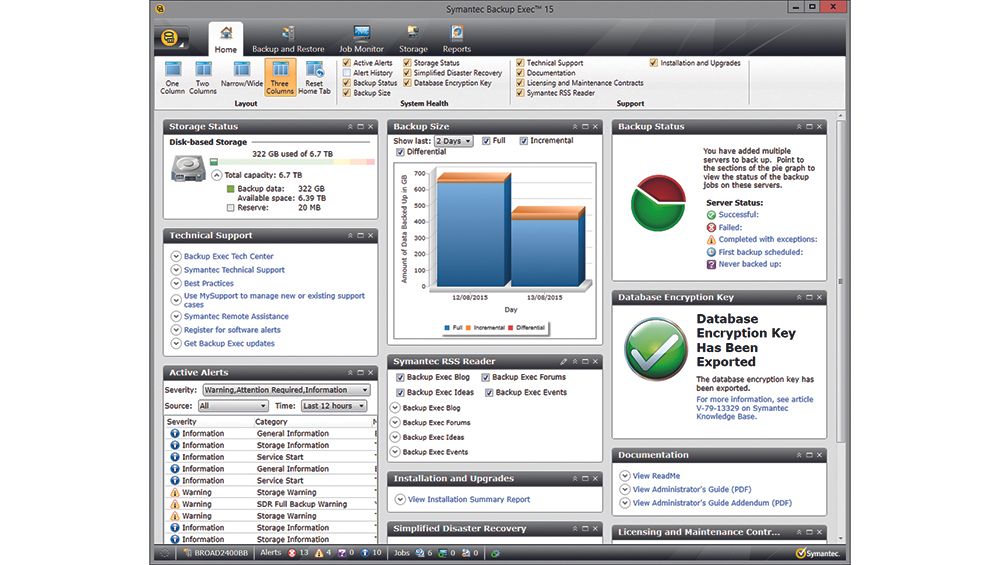The width and height of the screenshot is (1000, 565).
Task: Expand Backup Exec Events feed
Action: tap(395, 451)
